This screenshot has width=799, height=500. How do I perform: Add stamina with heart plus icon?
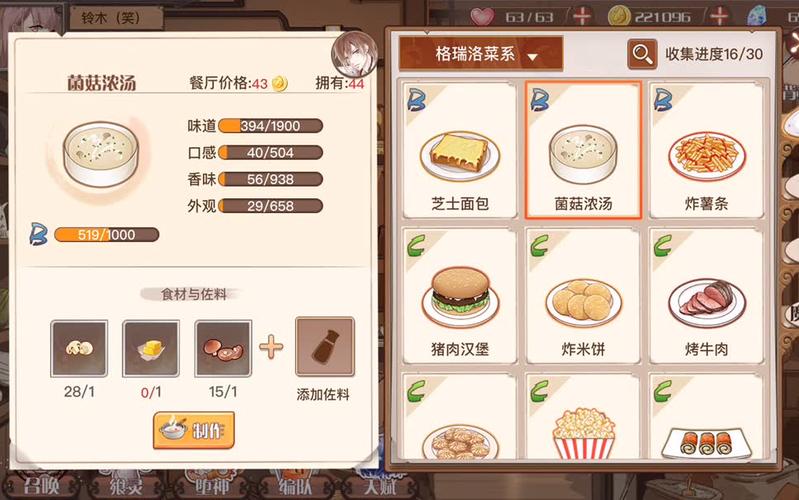[x=582, y=16]
